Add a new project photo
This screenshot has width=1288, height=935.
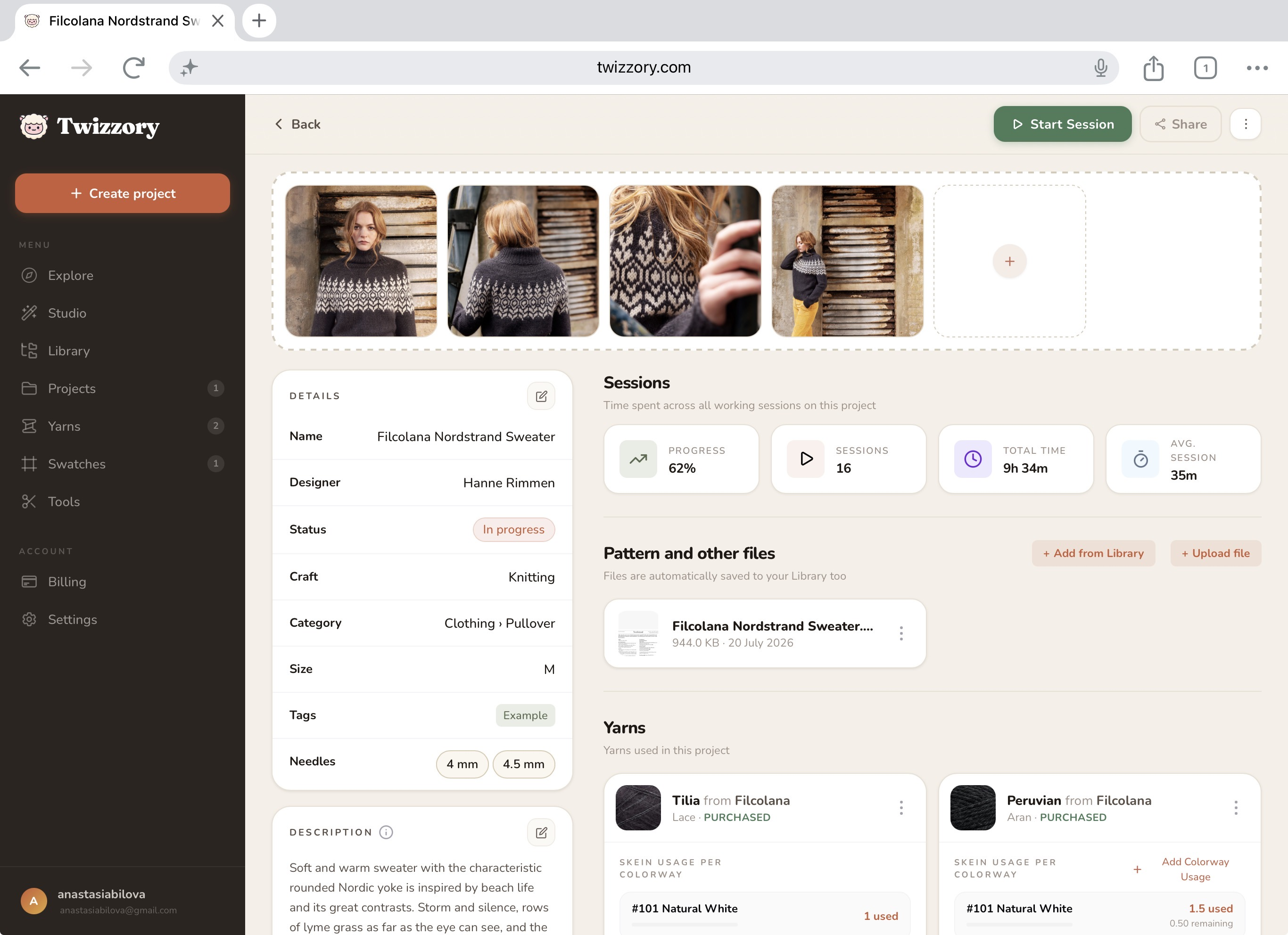coord(1010,261)
